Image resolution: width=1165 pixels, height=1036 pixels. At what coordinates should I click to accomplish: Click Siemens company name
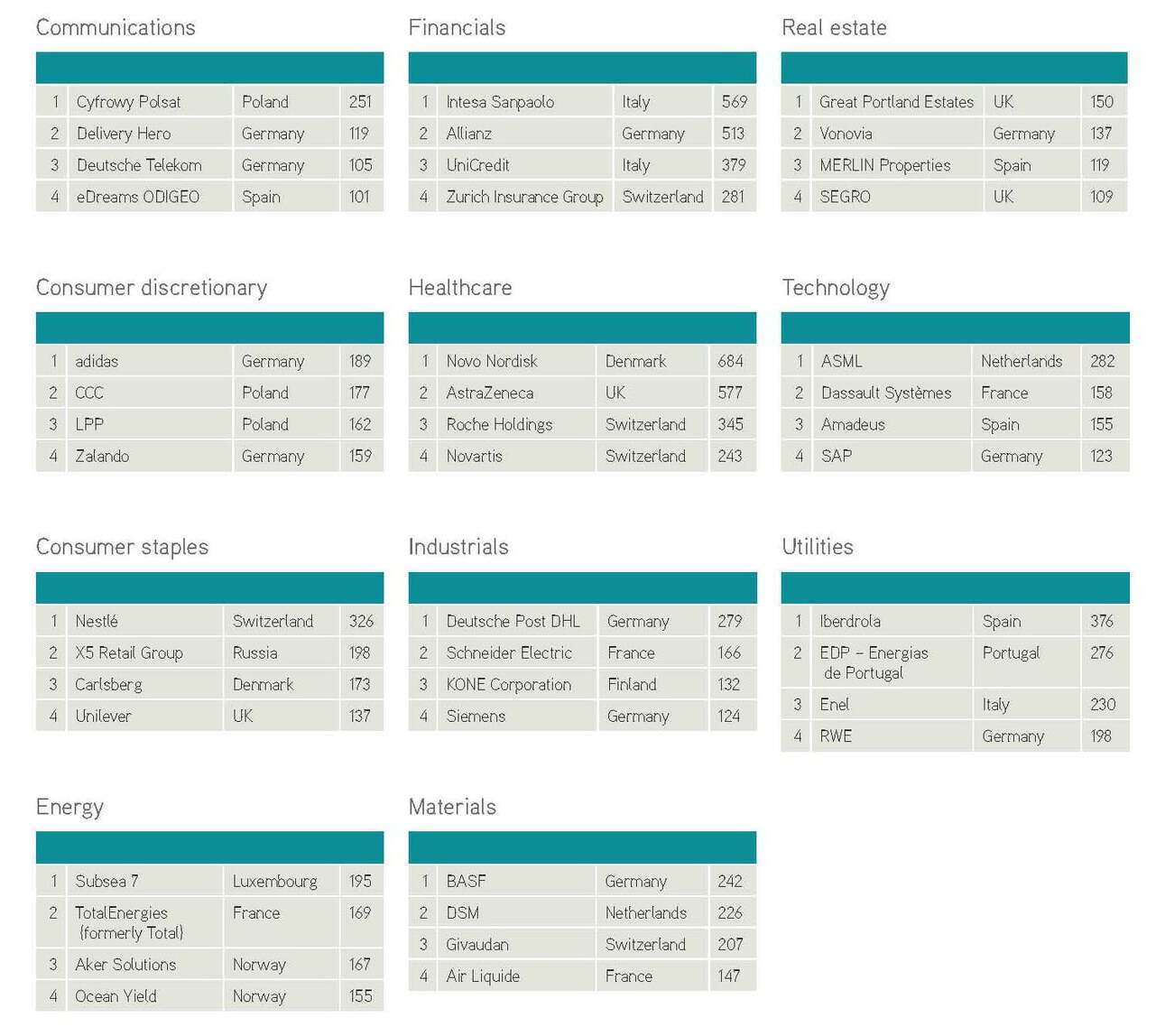(476, 716)
